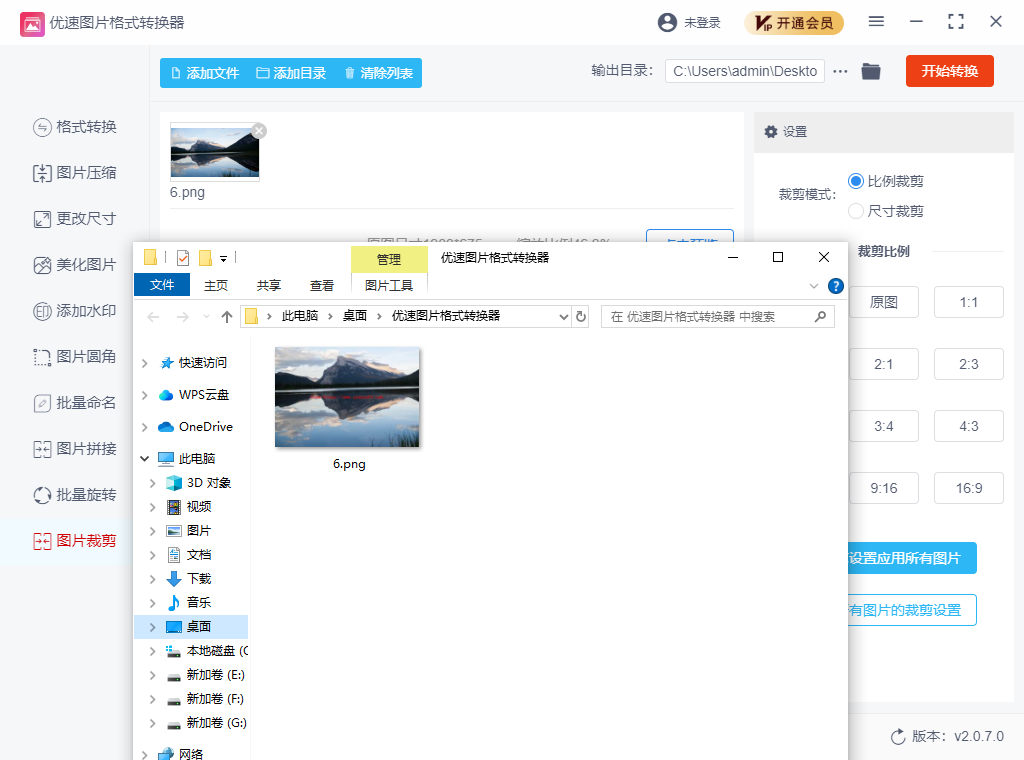Expand 快速访问 in the Explorer tree

(144, 363)
